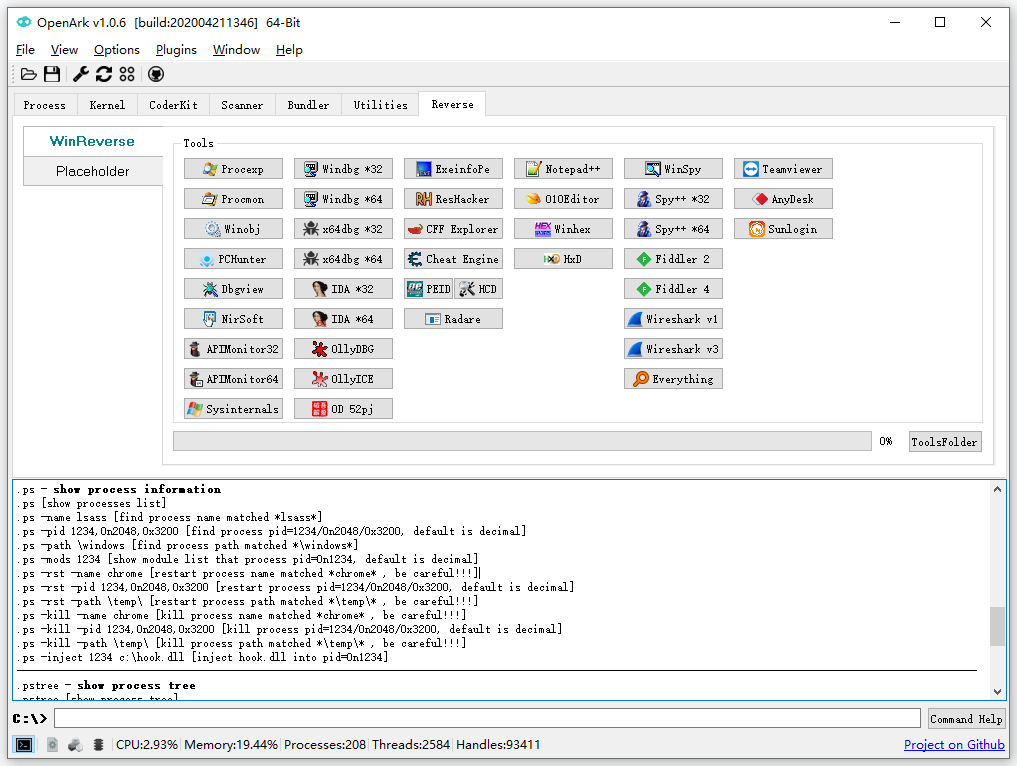Launch Windbg x32

click(343, 169)
